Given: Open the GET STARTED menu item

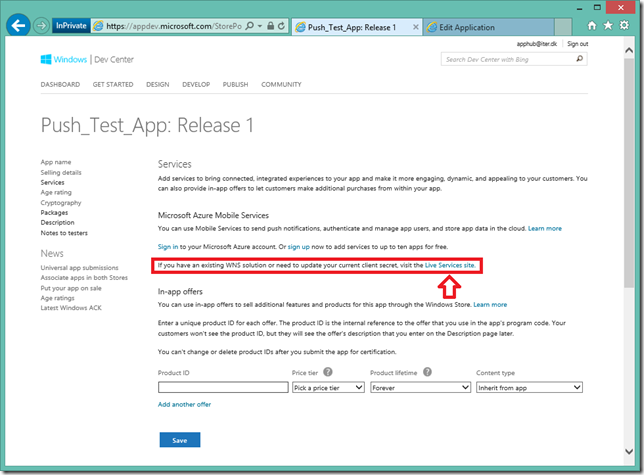Looking at the screenshot, I should click(x=113, y=85).
